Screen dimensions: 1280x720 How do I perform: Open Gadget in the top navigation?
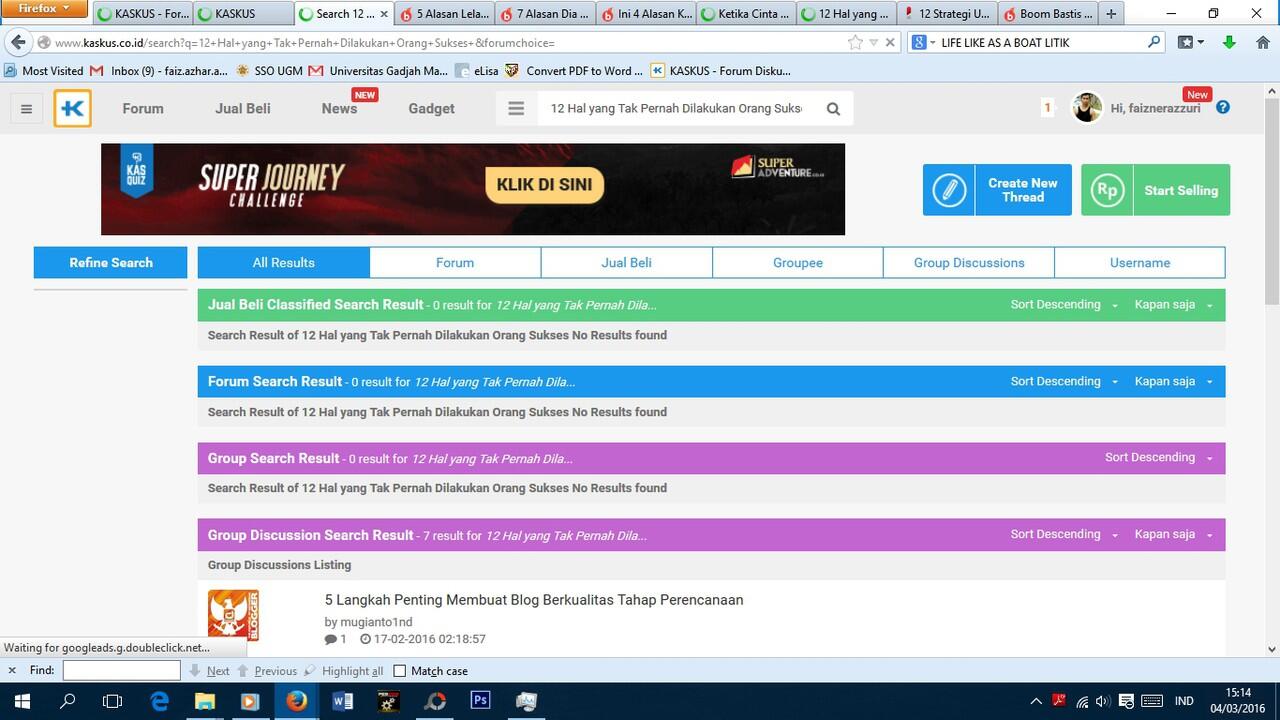click(x=431, y=109)
